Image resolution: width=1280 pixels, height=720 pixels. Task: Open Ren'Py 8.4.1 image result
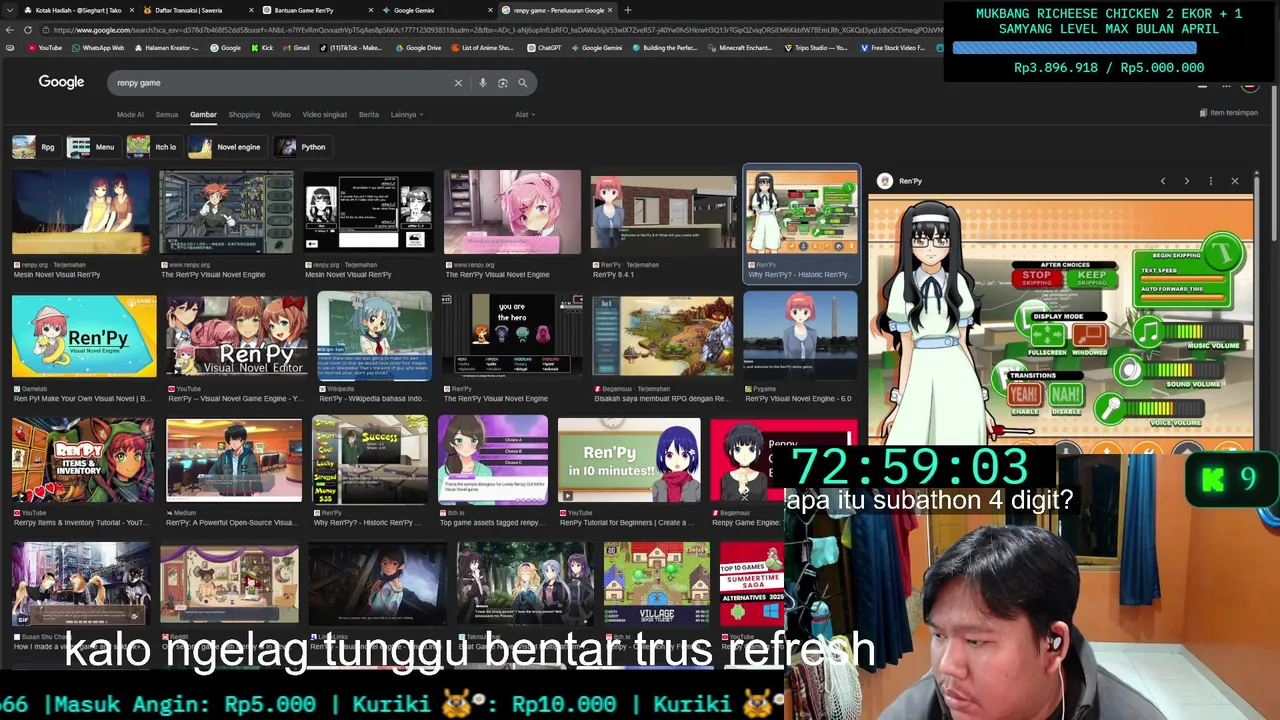tap(663, 212)
